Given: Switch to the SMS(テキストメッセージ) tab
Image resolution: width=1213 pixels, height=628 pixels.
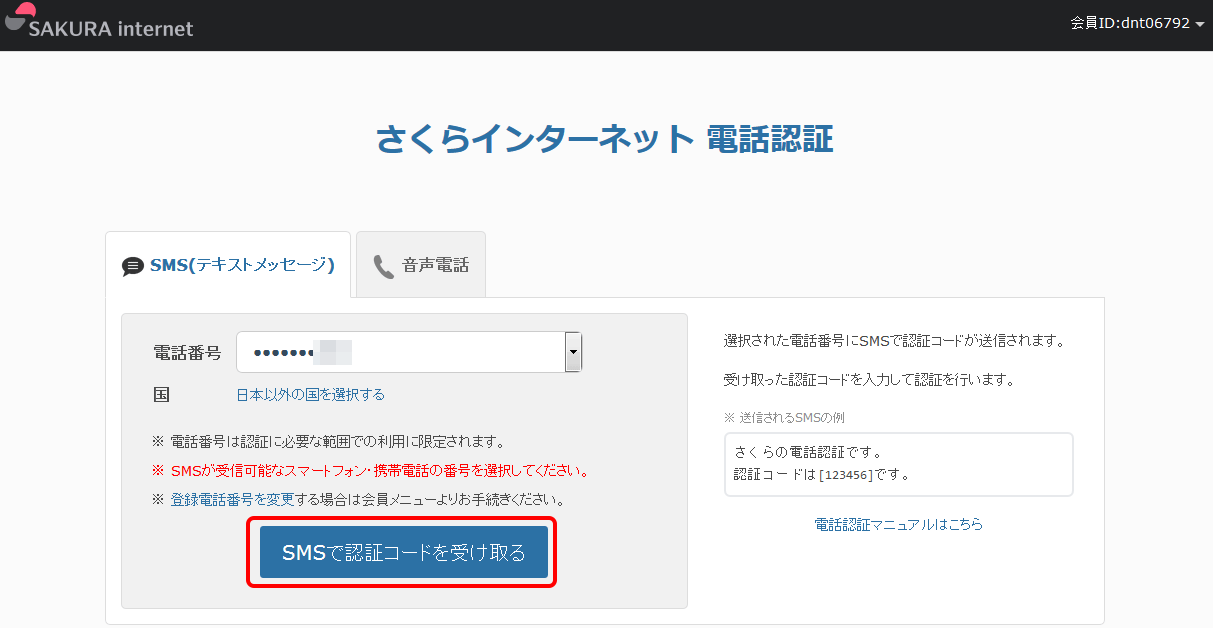Looking at the screenshot, I should click(228, 265).
